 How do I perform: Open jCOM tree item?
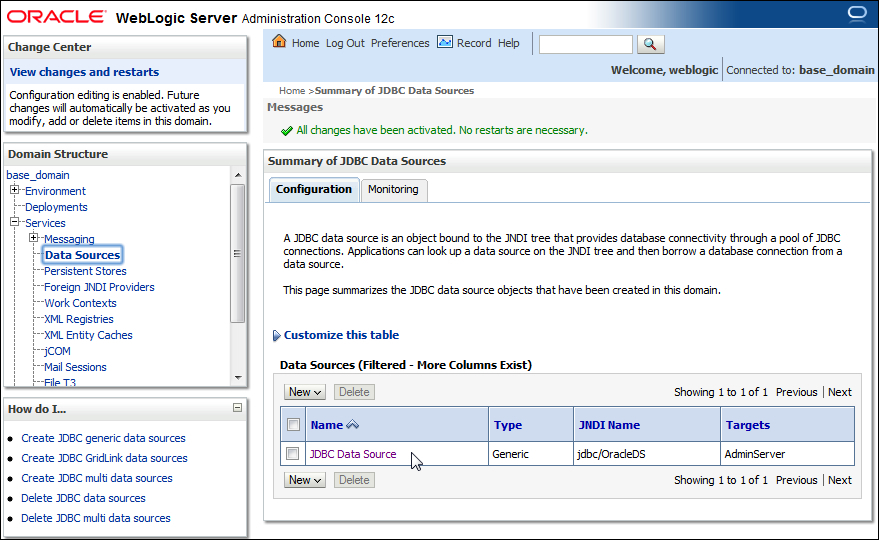pyautogui.click(x=57, y=351)
